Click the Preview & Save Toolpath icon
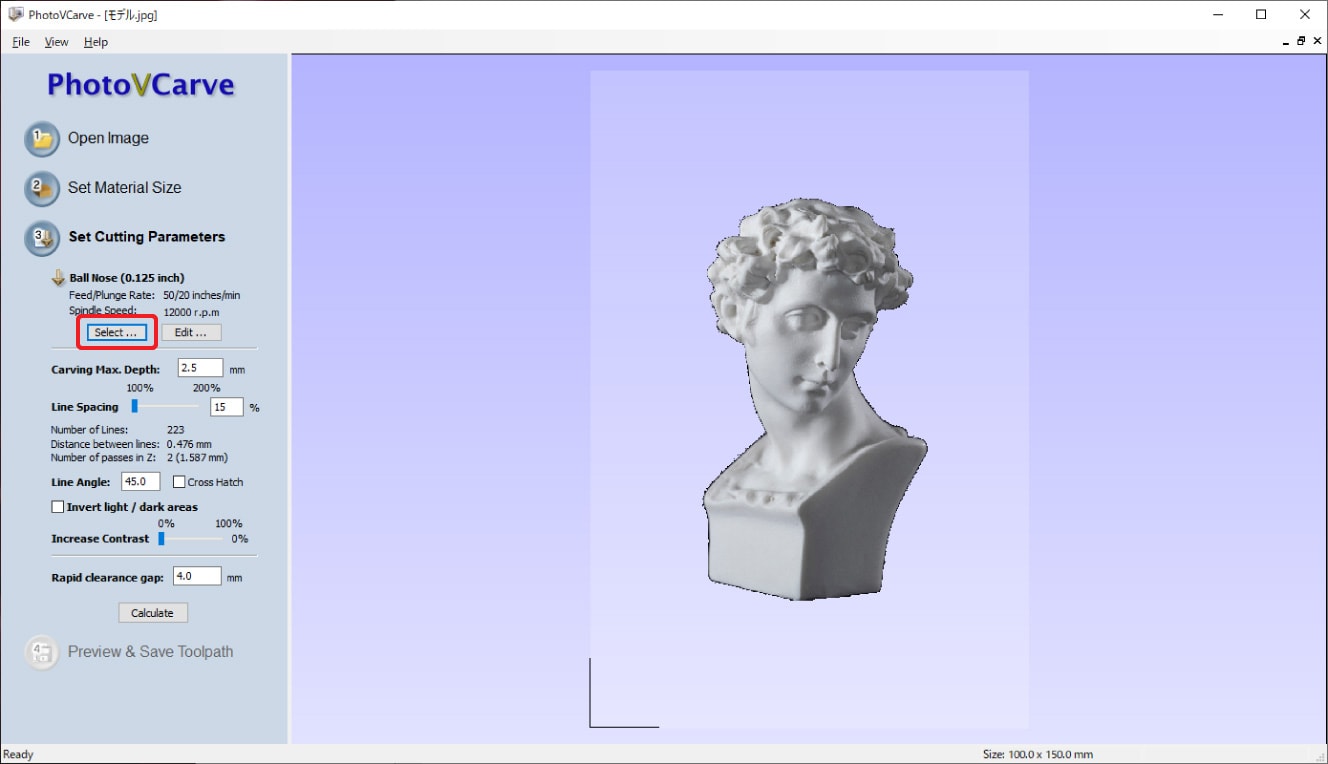This screenshot has width=1328, height=764. 42,652
